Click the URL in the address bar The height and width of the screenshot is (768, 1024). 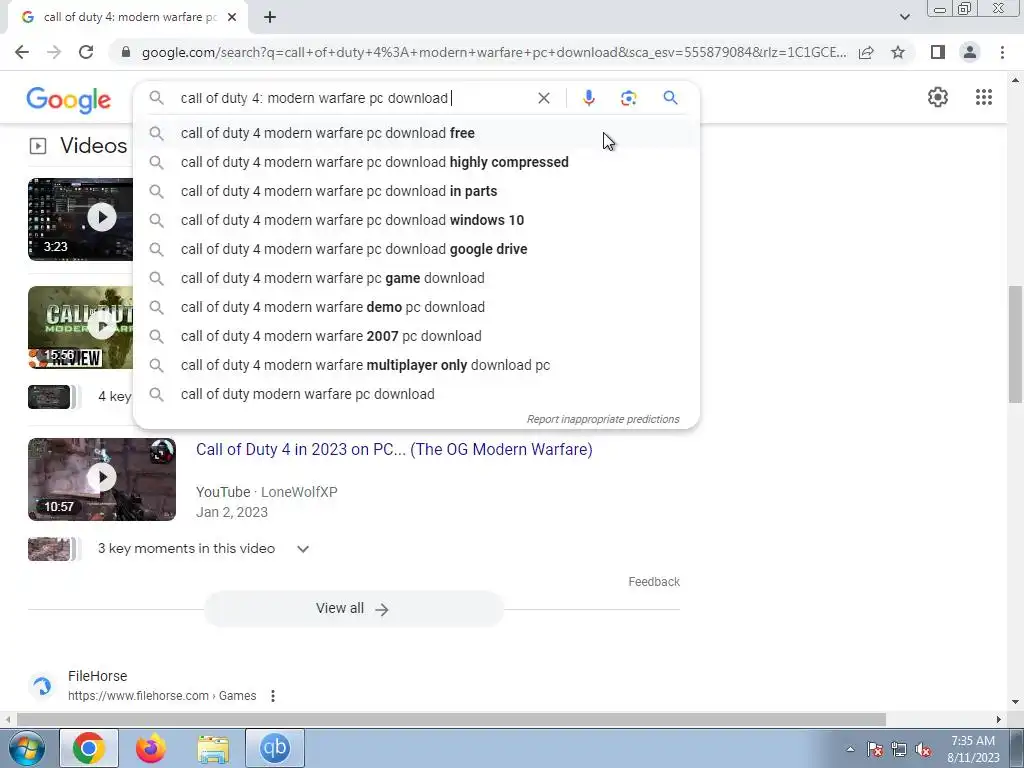pyautogui.click(x=494, y=52)
